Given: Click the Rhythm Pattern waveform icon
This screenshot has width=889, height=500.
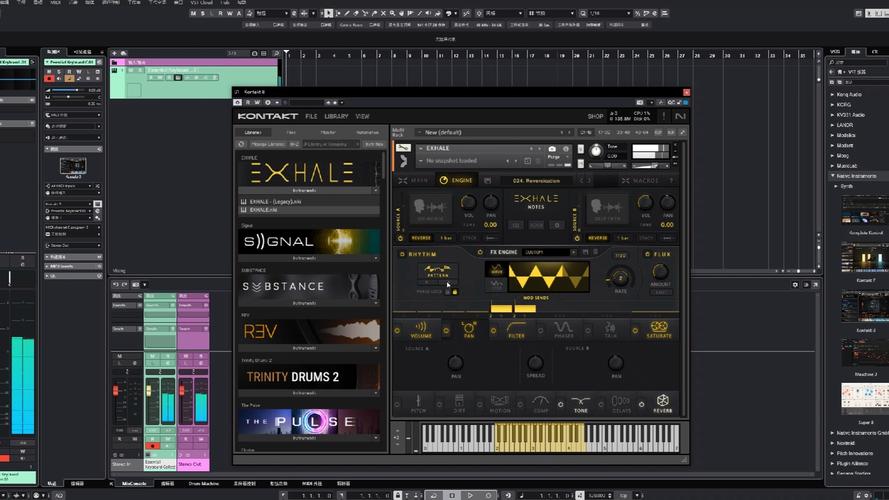Looking at the screenshot, I should pyautogui.click(x=437, y=270).
